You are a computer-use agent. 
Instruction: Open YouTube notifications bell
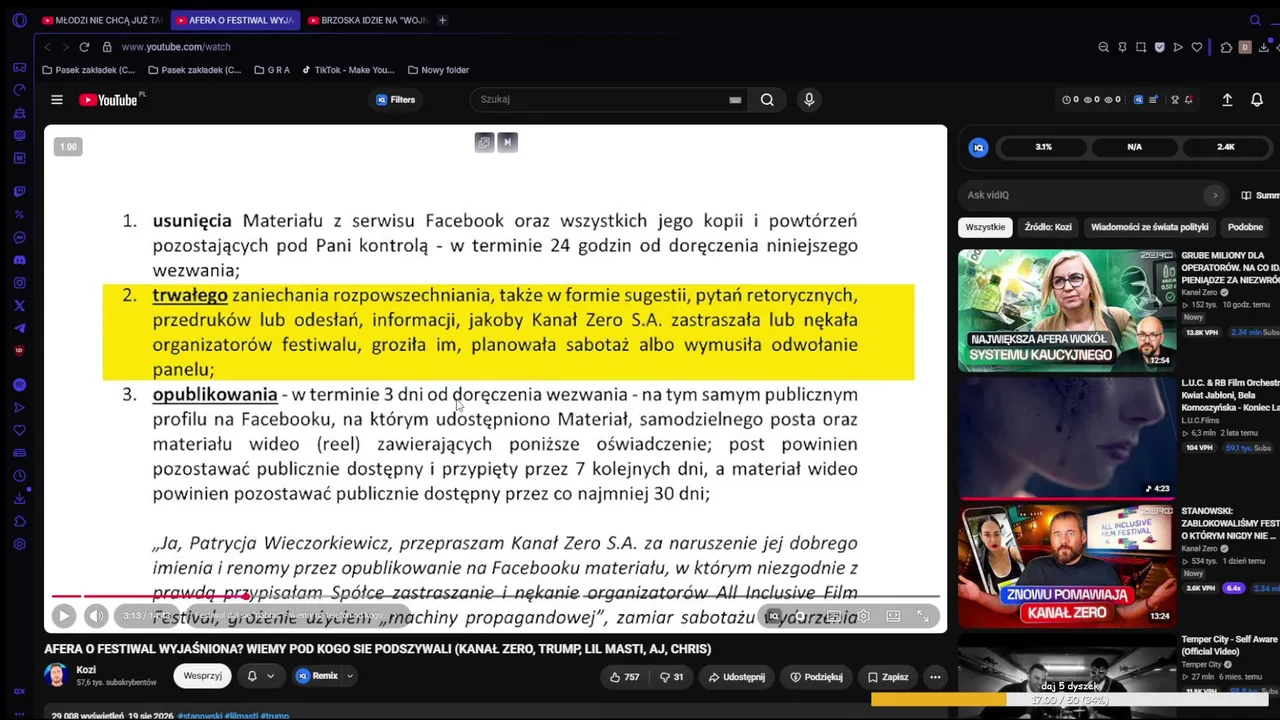1257,100
